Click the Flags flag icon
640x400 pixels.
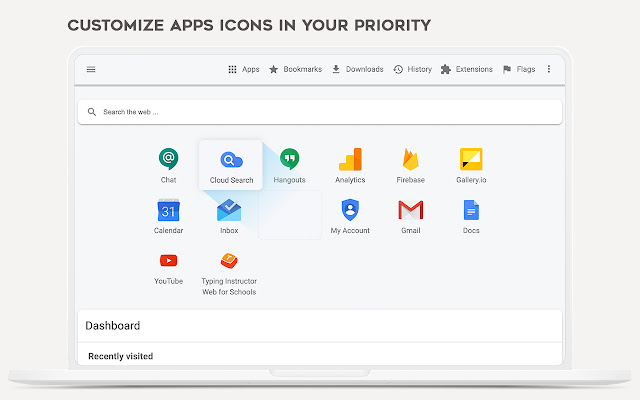[x=507, y=69]
